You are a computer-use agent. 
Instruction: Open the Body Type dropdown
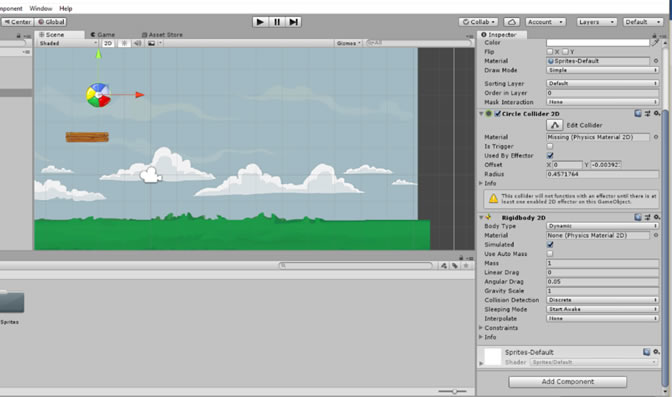point(602,226)
